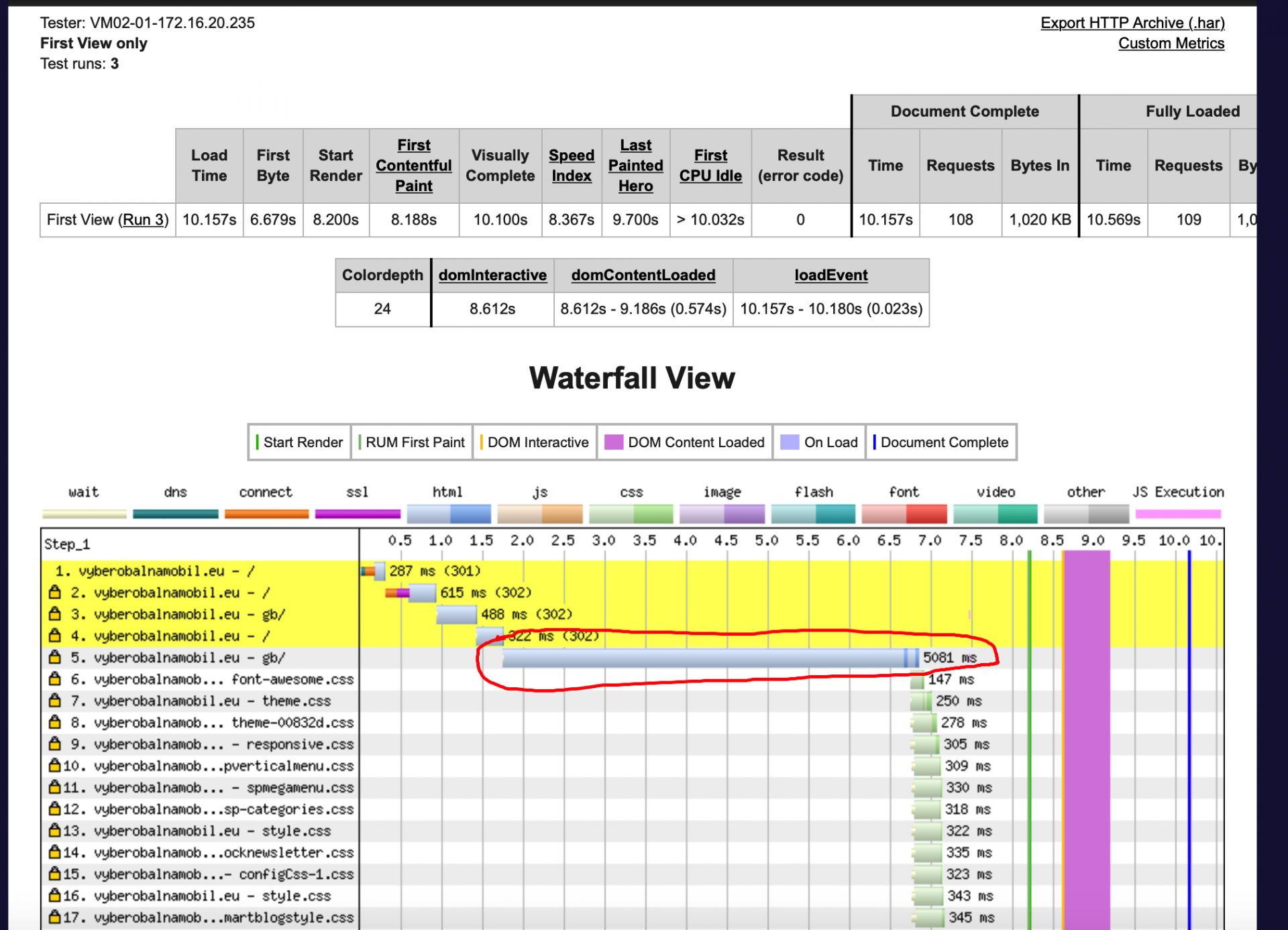Click the On Load legend color box

[x=790, y=442]
